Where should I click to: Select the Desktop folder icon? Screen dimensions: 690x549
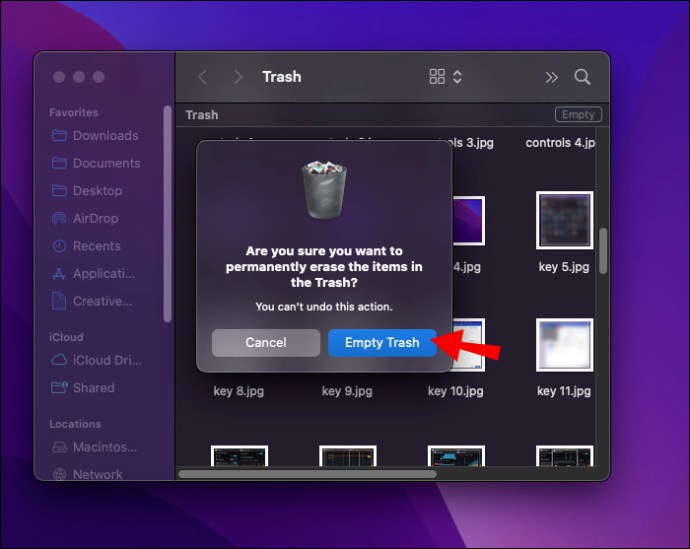click(59, 190)
